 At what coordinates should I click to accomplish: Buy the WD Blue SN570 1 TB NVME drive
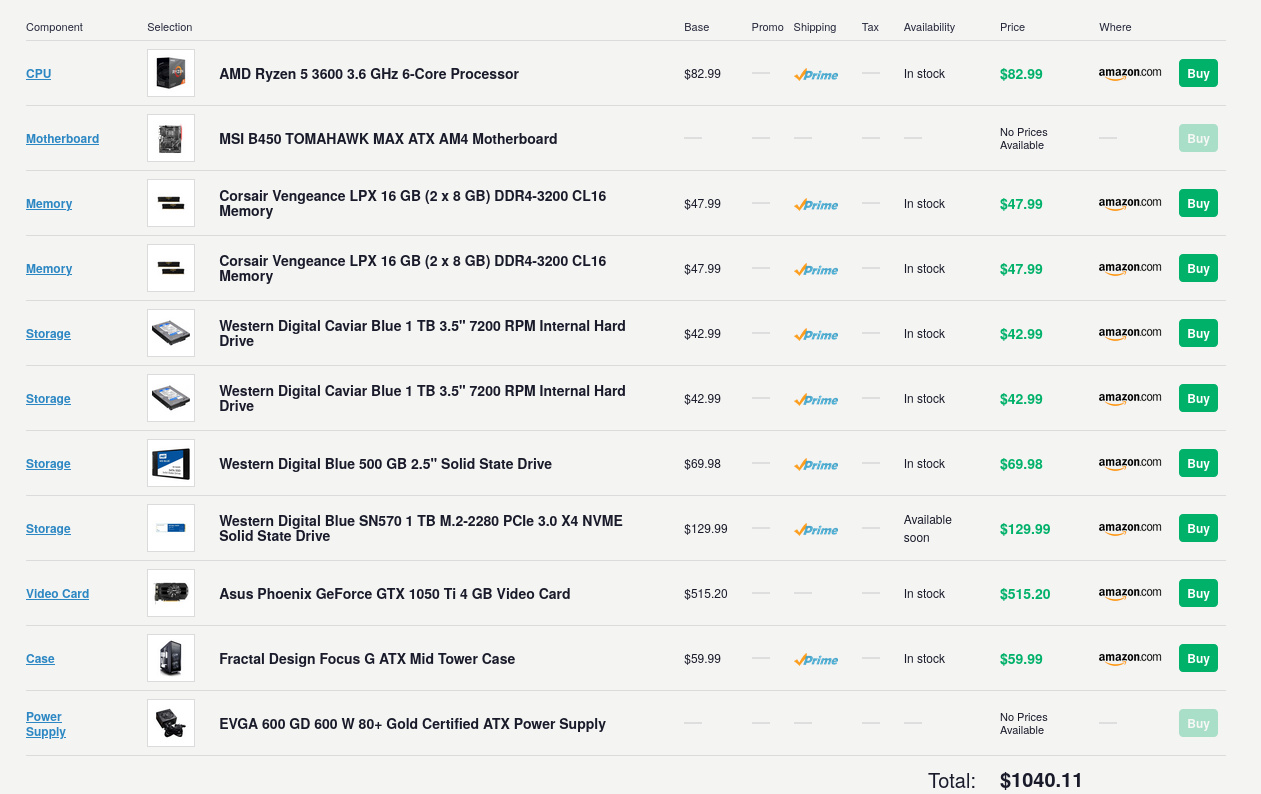[1198, 528]
